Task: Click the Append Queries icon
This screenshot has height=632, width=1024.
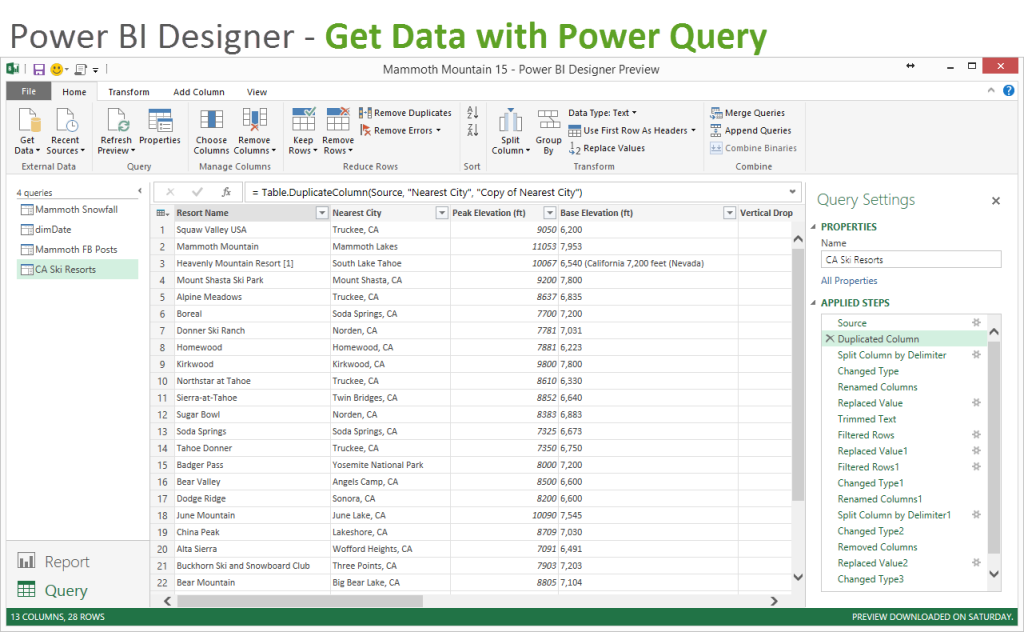Action: point(745,130)
